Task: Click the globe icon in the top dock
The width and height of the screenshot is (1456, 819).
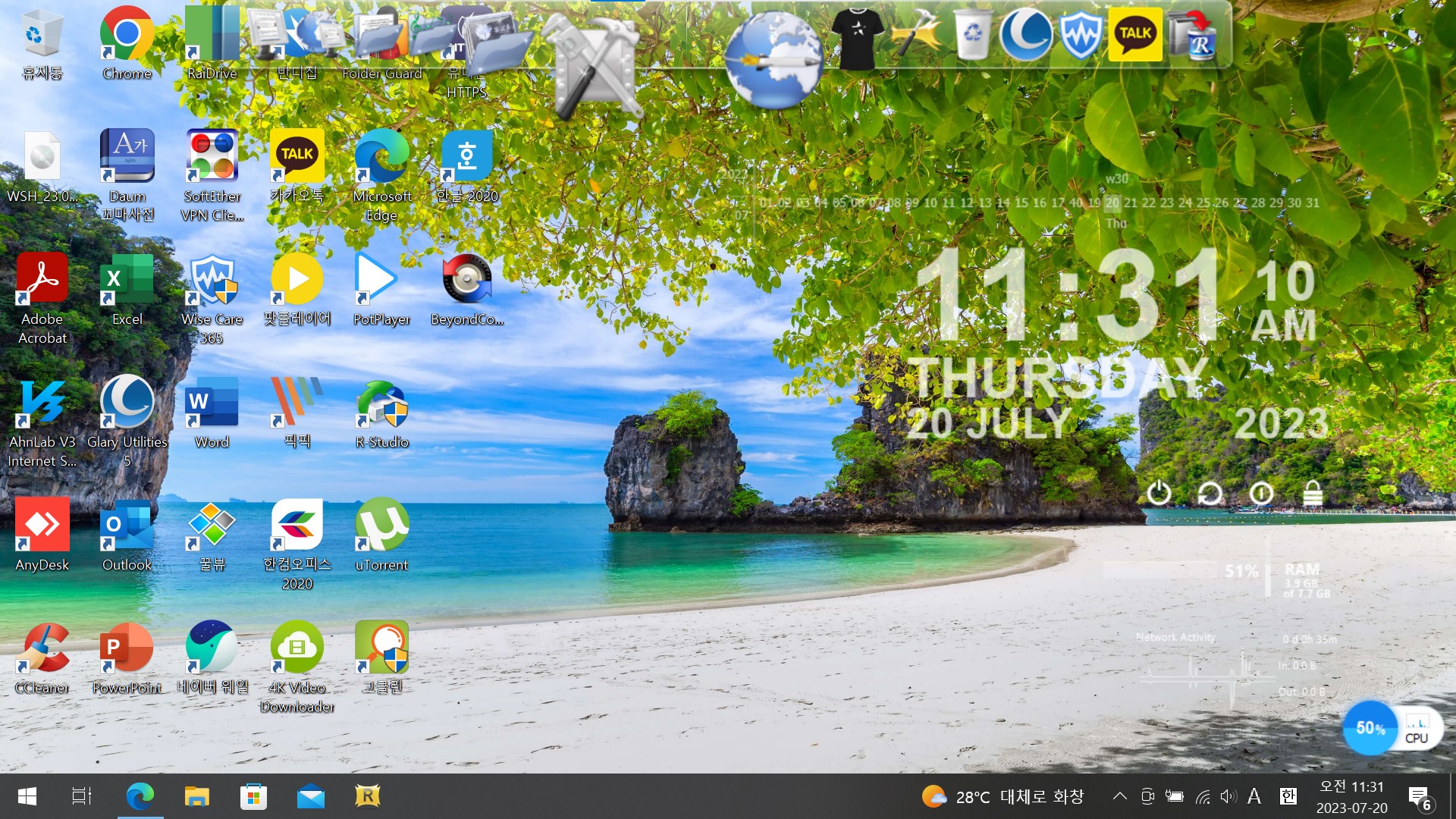Action: point(773,59)
